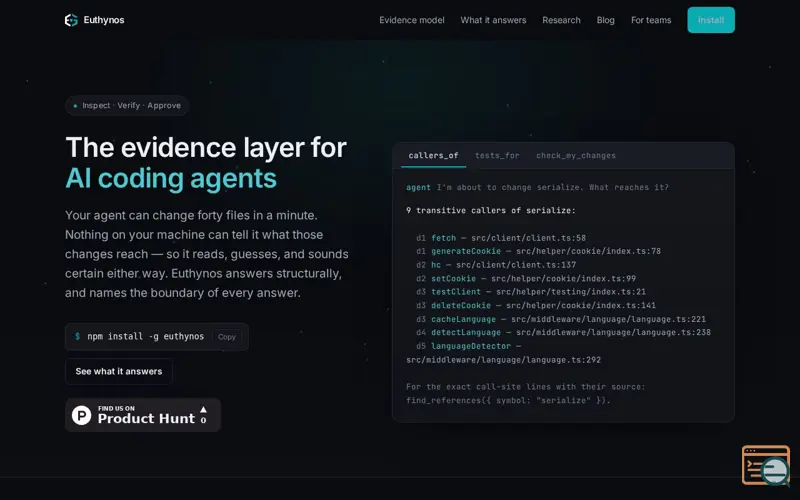Click the 'AI coding agents' headline text

pos(171,179)
